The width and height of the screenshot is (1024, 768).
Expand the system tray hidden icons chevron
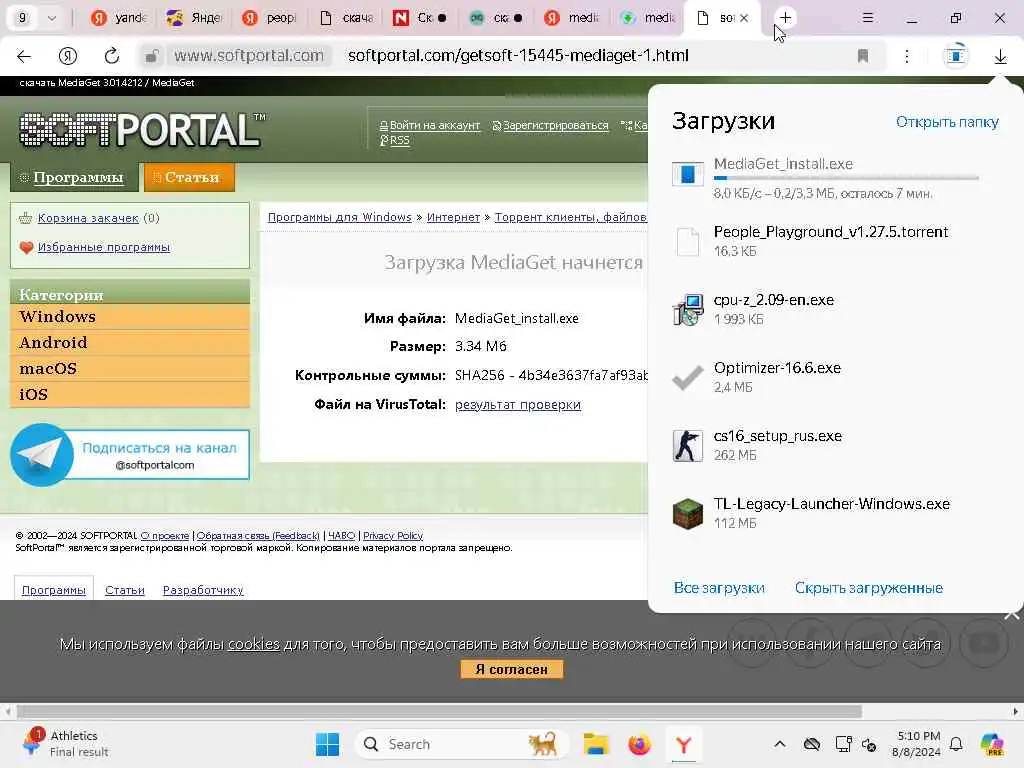780,744
